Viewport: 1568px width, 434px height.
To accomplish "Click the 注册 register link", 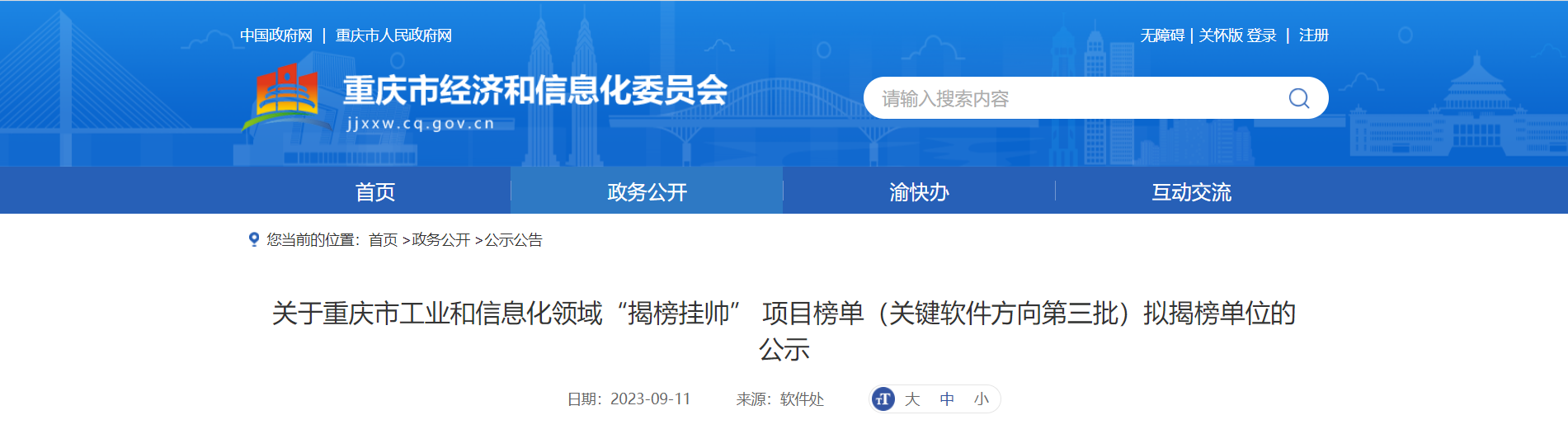I will 1313,35.
